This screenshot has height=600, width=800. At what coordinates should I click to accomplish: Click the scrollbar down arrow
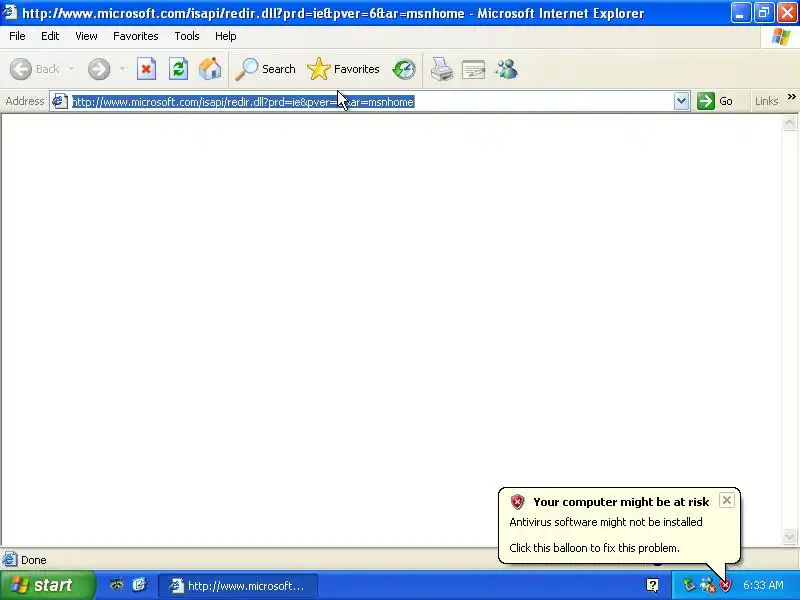789,536
